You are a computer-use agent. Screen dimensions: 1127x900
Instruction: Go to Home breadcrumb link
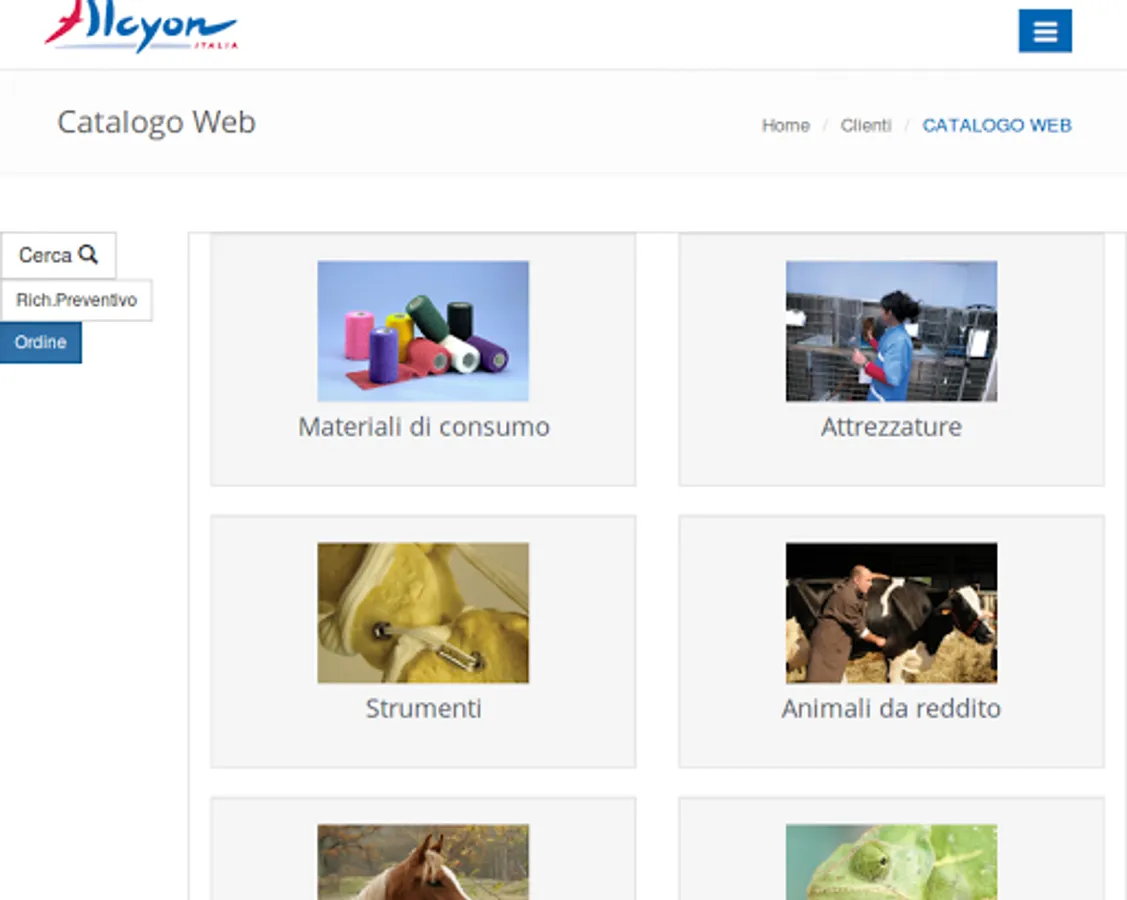pyautogui.click(x=786, y=126)
